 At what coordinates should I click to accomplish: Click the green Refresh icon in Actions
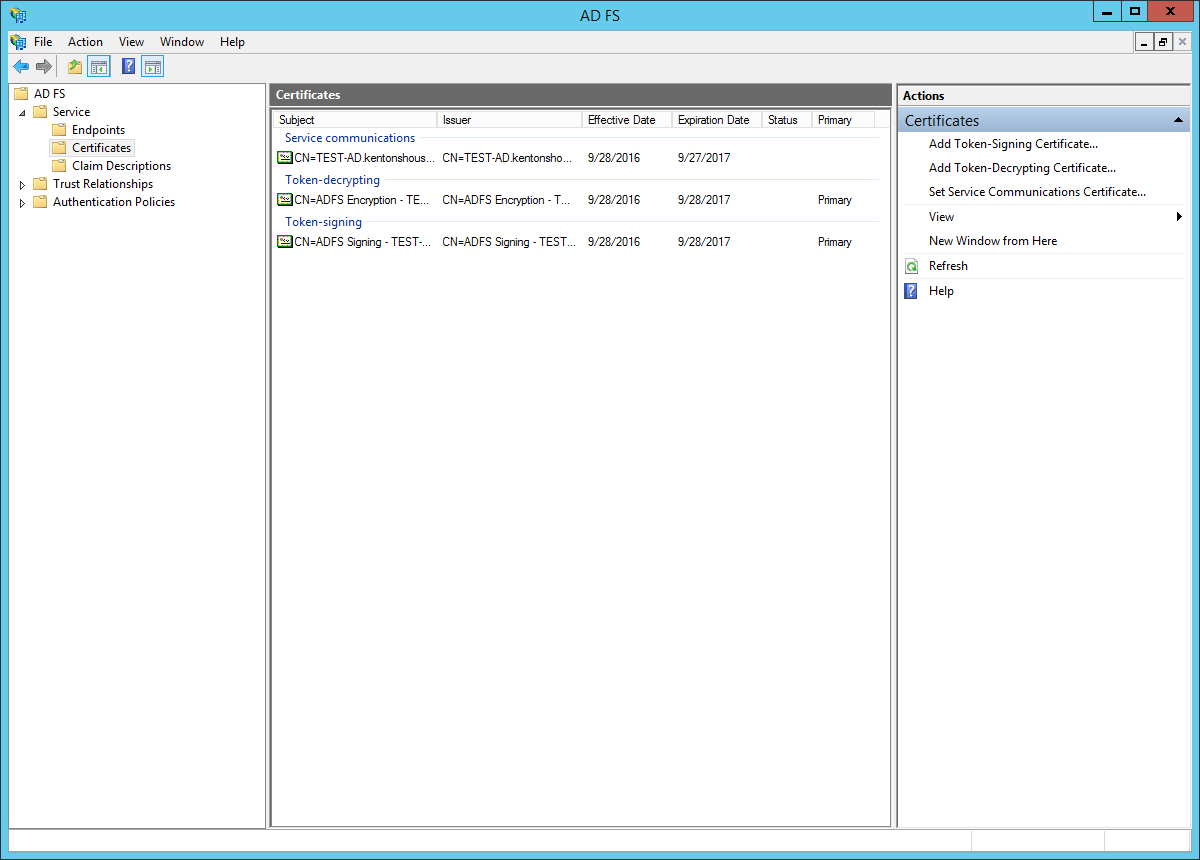coord(911,266)
